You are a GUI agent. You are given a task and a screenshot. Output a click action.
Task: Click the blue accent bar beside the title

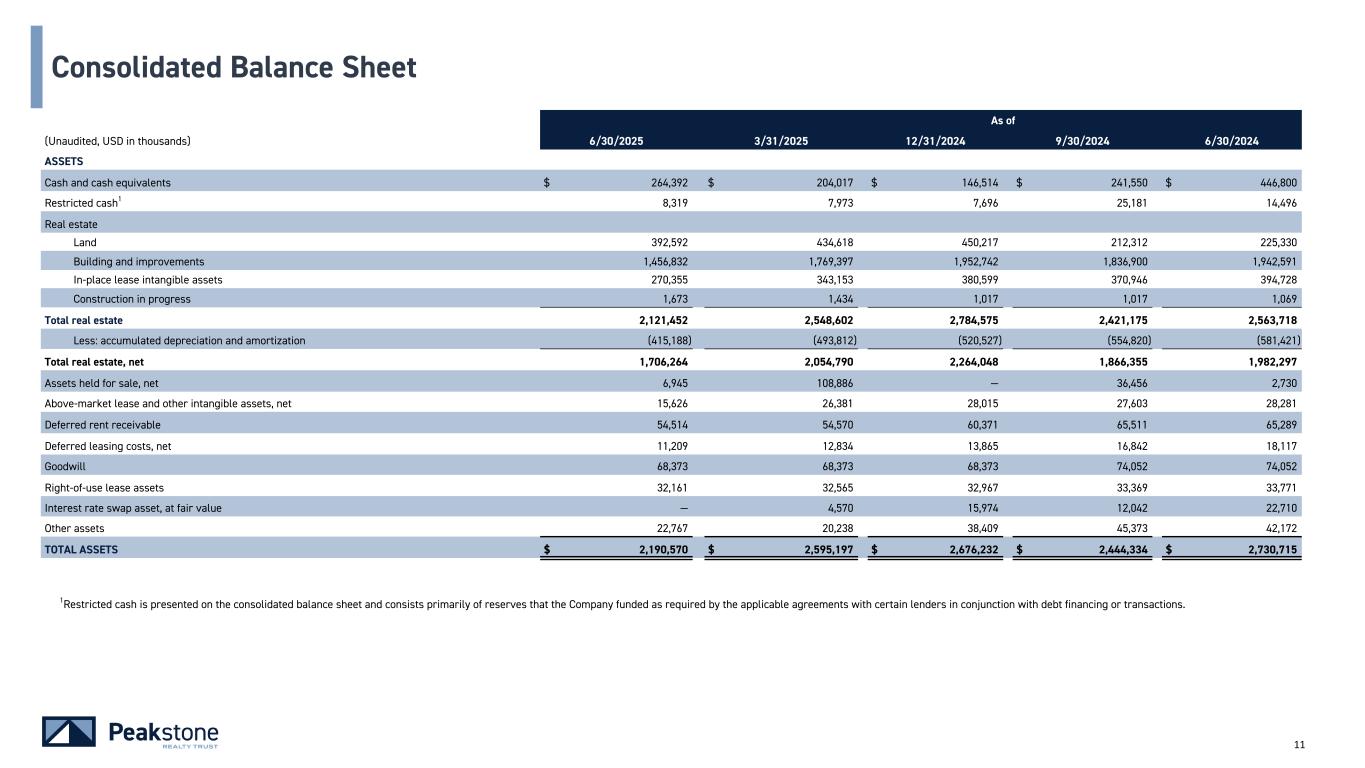coord(36,66)
